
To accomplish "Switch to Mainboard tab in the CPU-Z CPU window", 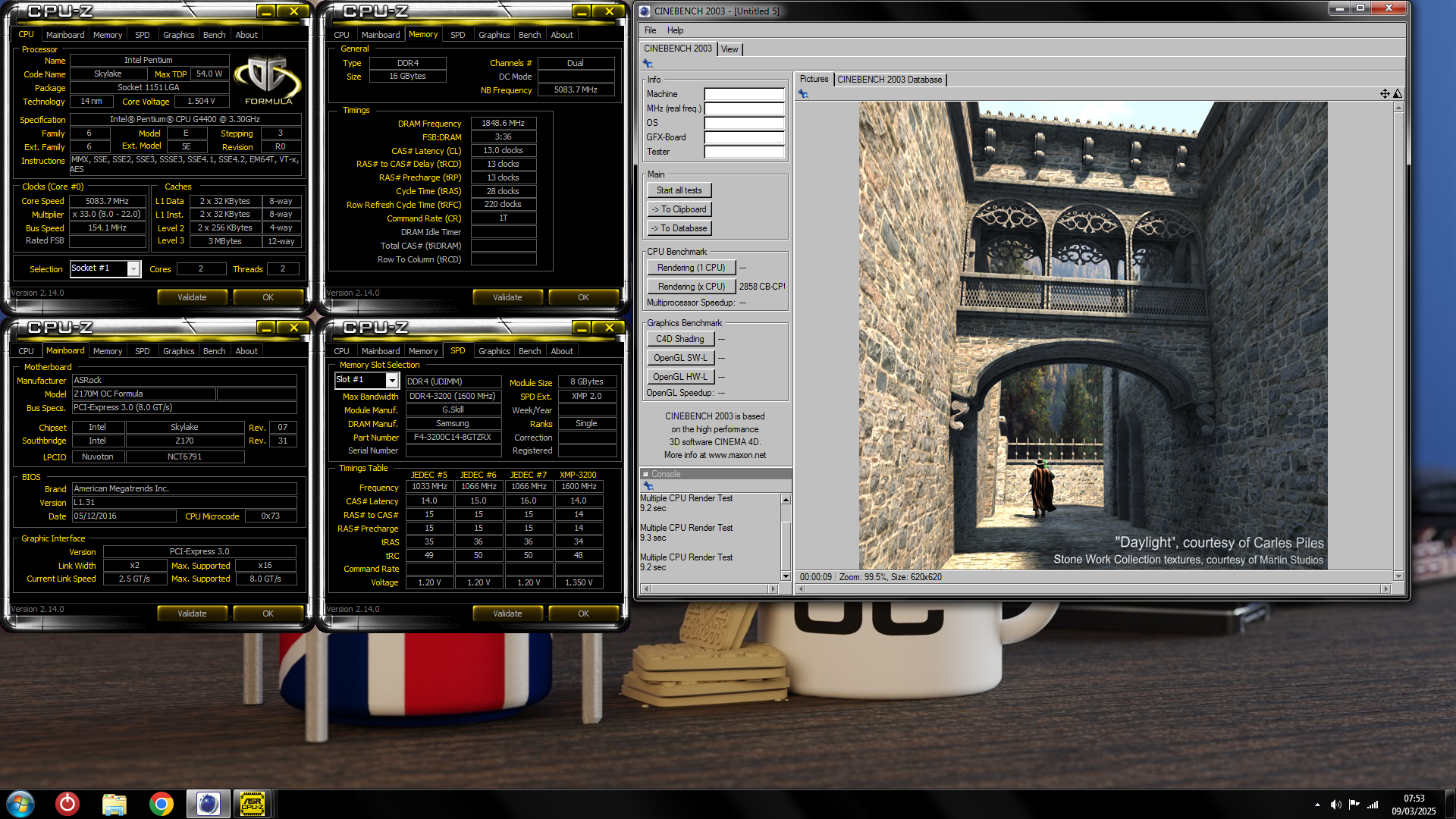I will click(65, 35).
